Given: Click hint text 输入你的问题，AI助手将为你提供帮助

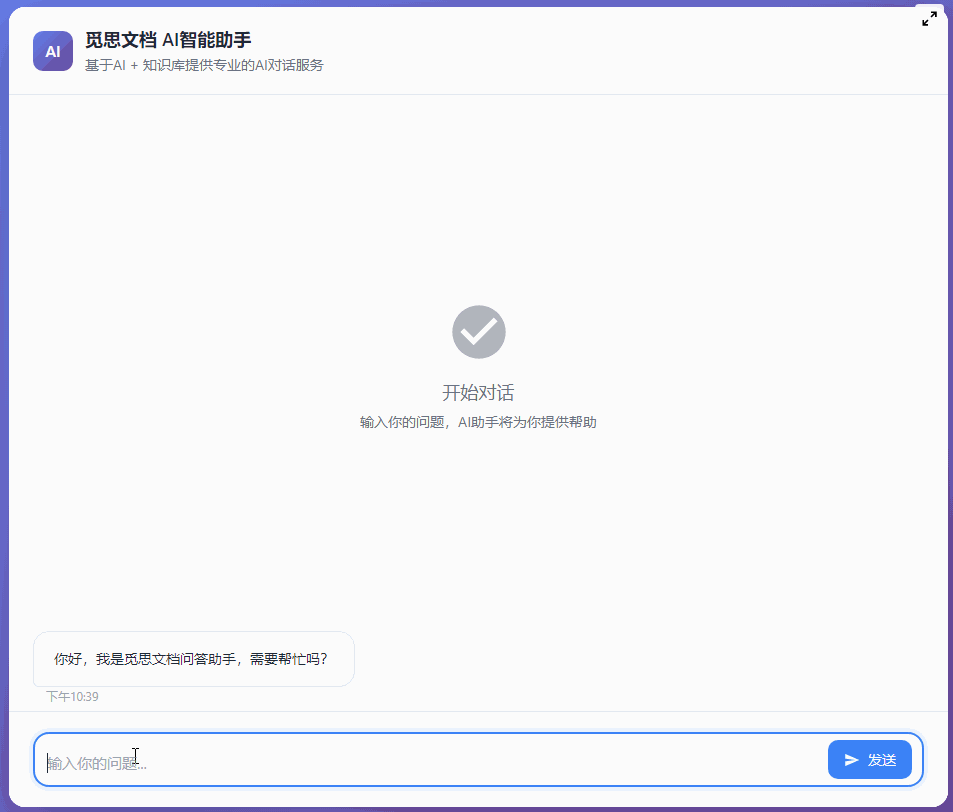Looking at the screenshot, I should coord(478,422).
